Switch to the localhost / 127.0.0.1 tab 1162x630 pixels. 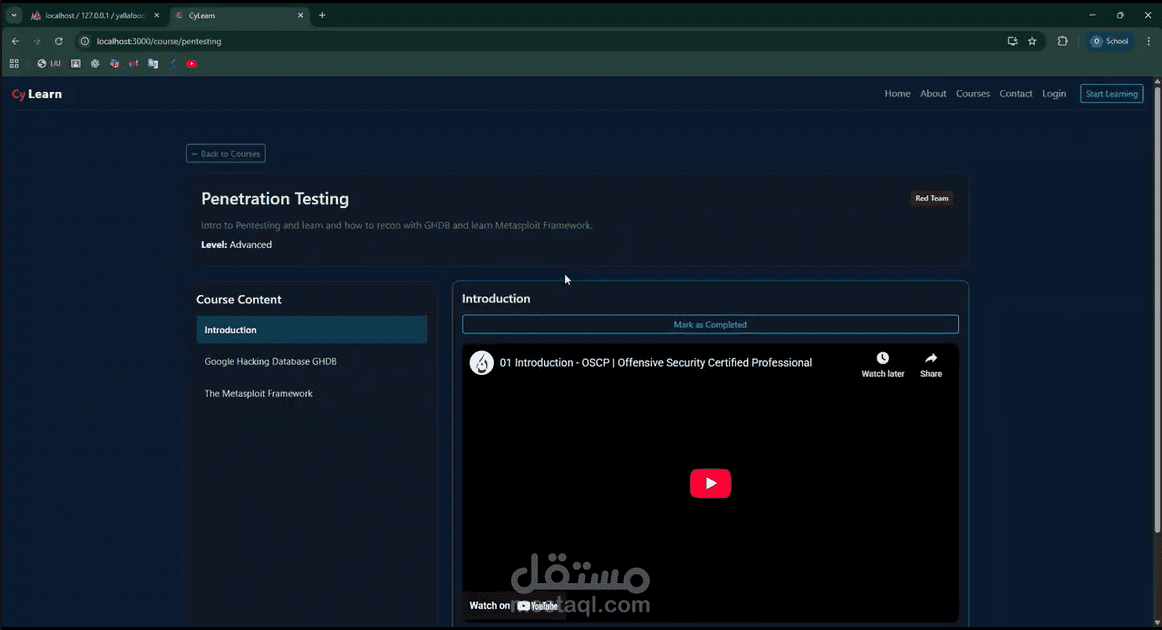click(93, 16)
